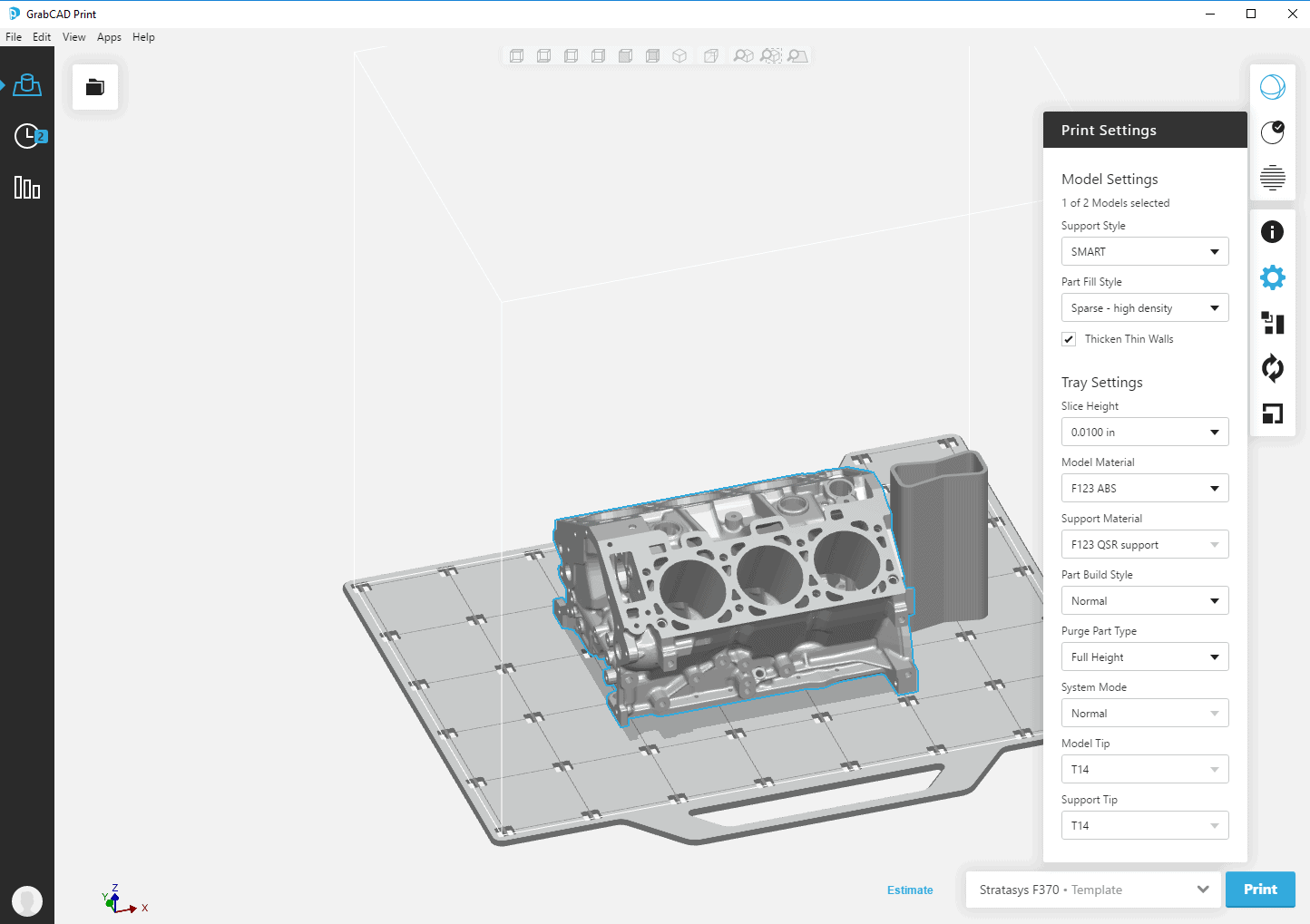Open the Model View sidebar icon
The image size is (1310, 924).
click(27, 85)
